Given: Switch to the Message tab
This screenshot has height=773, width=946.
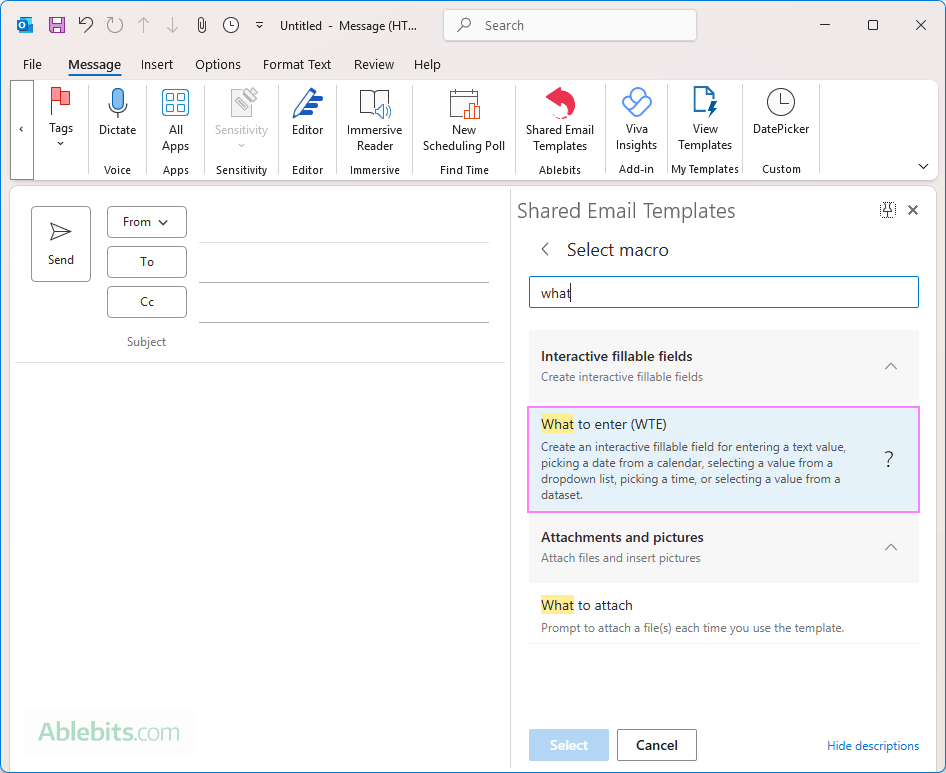Looking at the screenshot, I should [94, 65].
